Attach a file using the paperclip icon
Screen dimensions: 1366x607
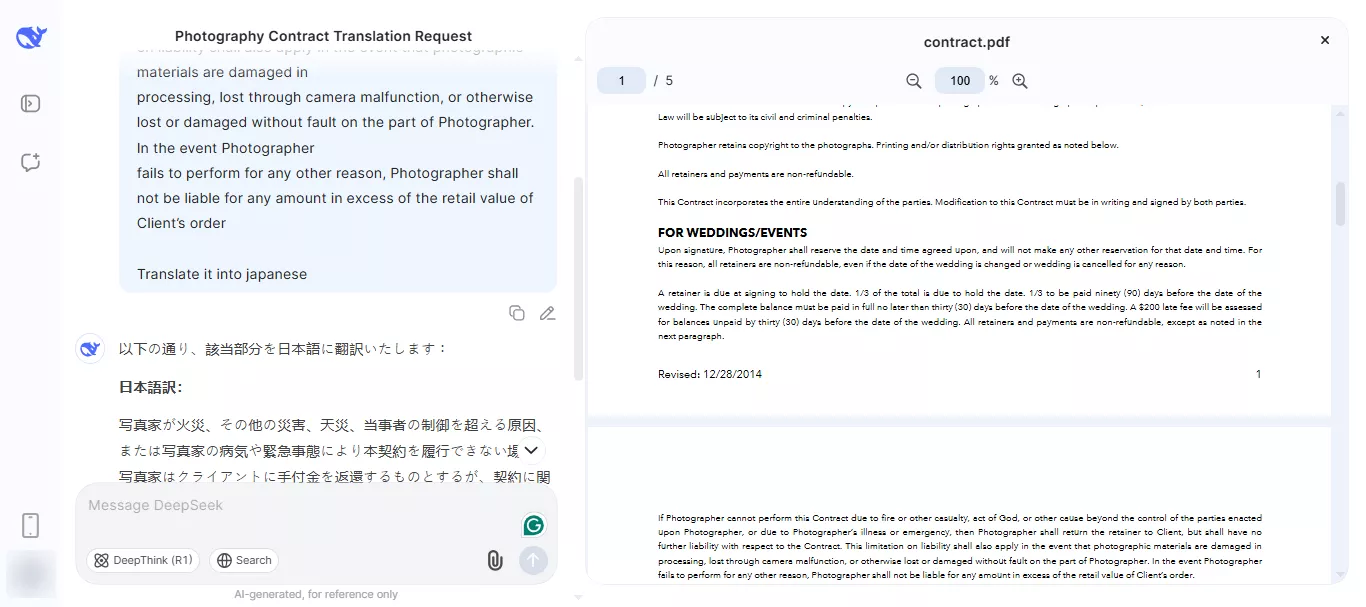click(495, 561)
